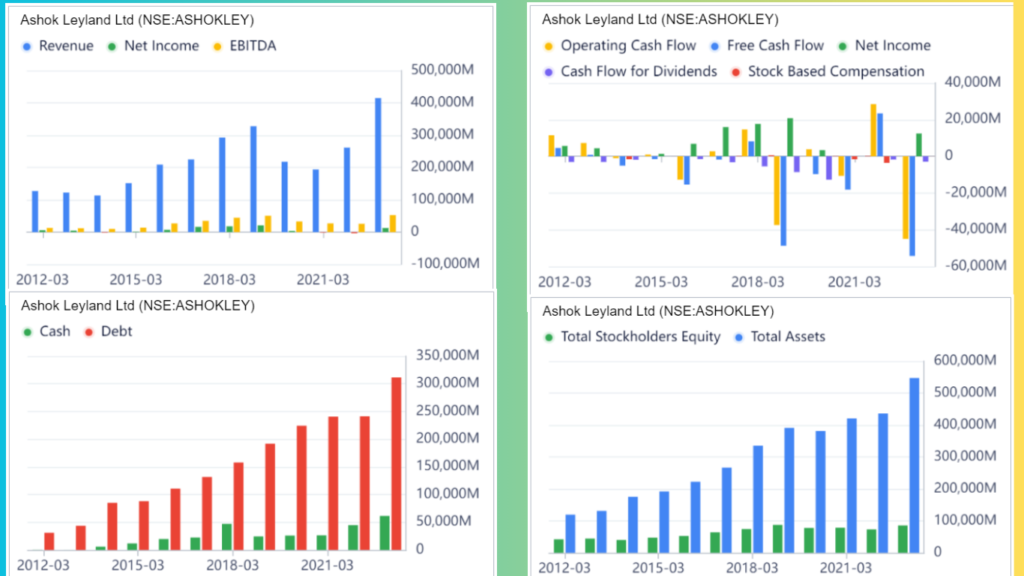Toggle Cash Flow for Dividends legend
Screen dimensions: 1024x576
coord(631,71)
